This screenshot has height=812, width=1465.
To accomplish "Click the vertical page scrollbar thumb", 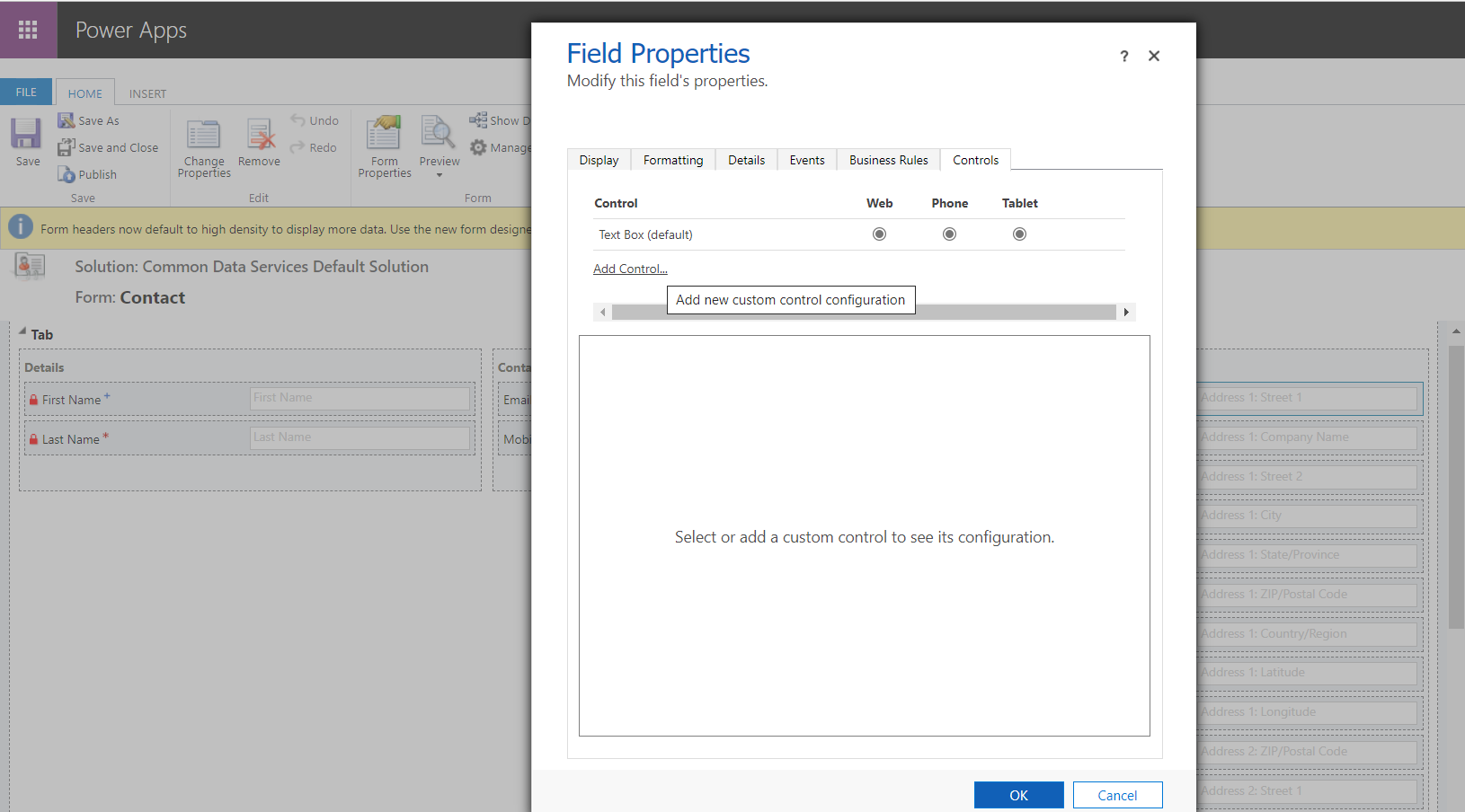I will tap(1456, 487).
